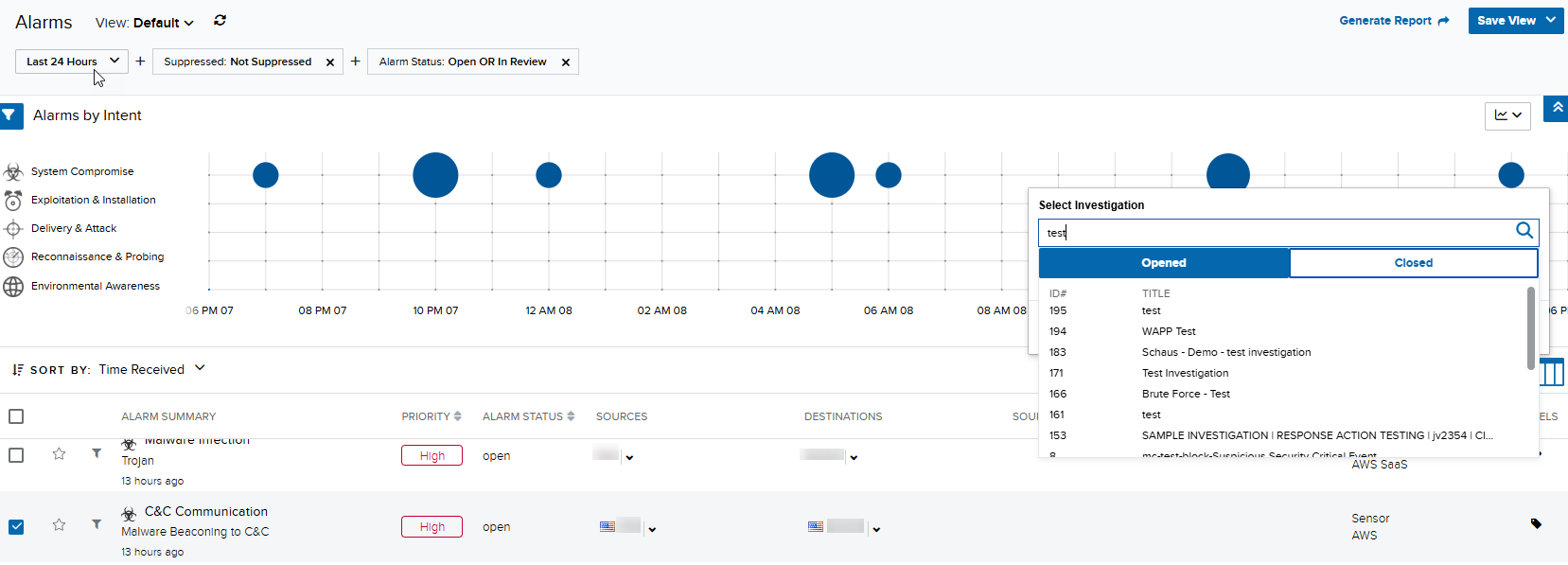Switch to the Closed investigations tab
This screenshot has width=1568, height=565.
[1413, 263]
